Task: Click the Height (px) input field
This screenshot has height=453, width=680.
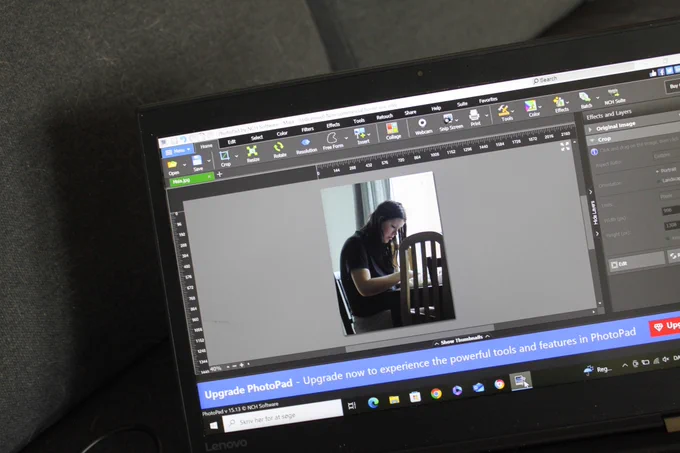Action: 672,225
